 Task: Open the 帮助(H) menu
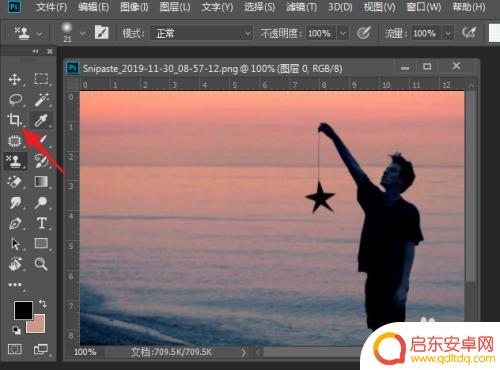tap(469, 7)
